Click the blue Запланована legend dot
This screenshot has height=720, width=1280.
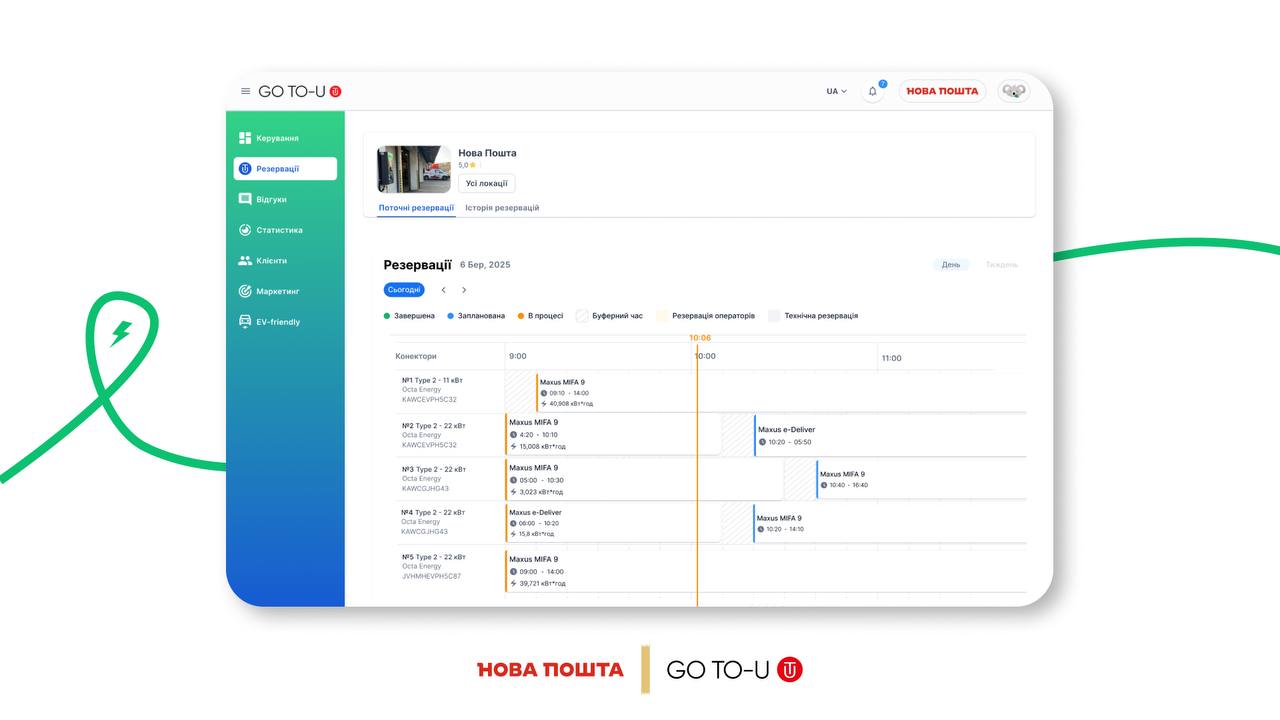click(x=451, y=316)
